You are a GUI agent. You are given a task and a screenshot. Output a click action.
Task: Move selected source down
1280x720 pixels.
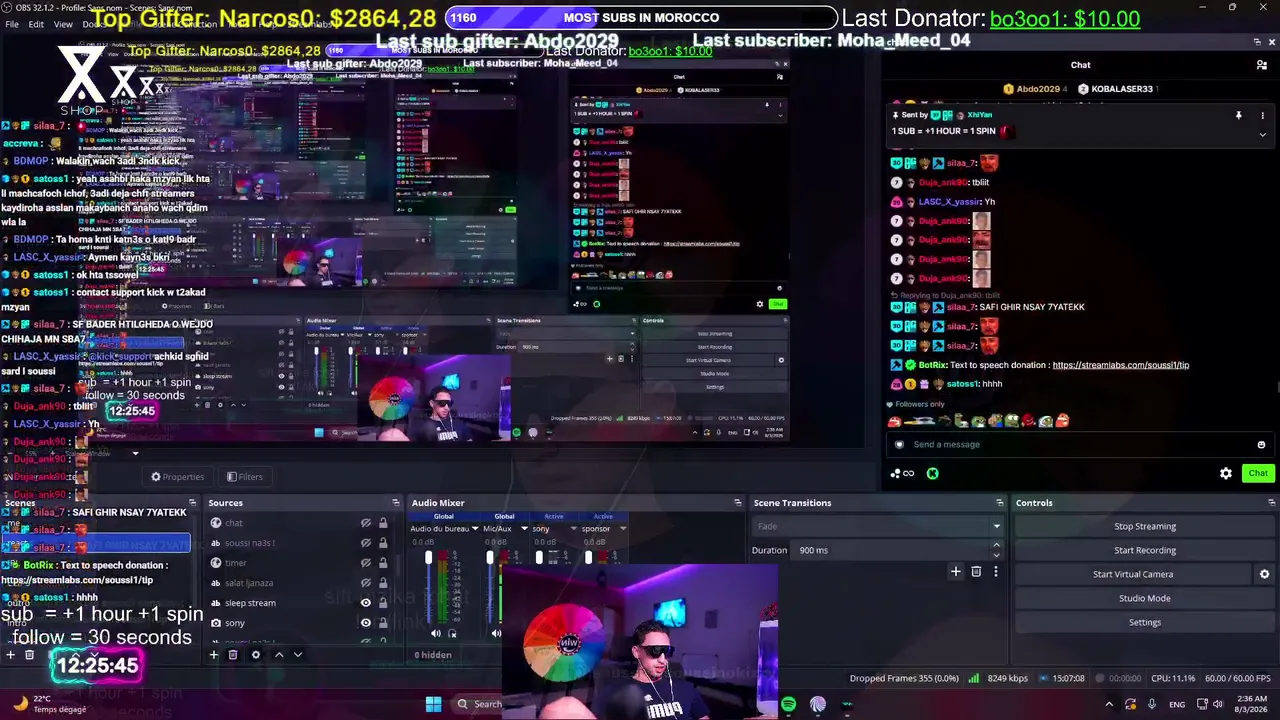click(x=297, y=655)
